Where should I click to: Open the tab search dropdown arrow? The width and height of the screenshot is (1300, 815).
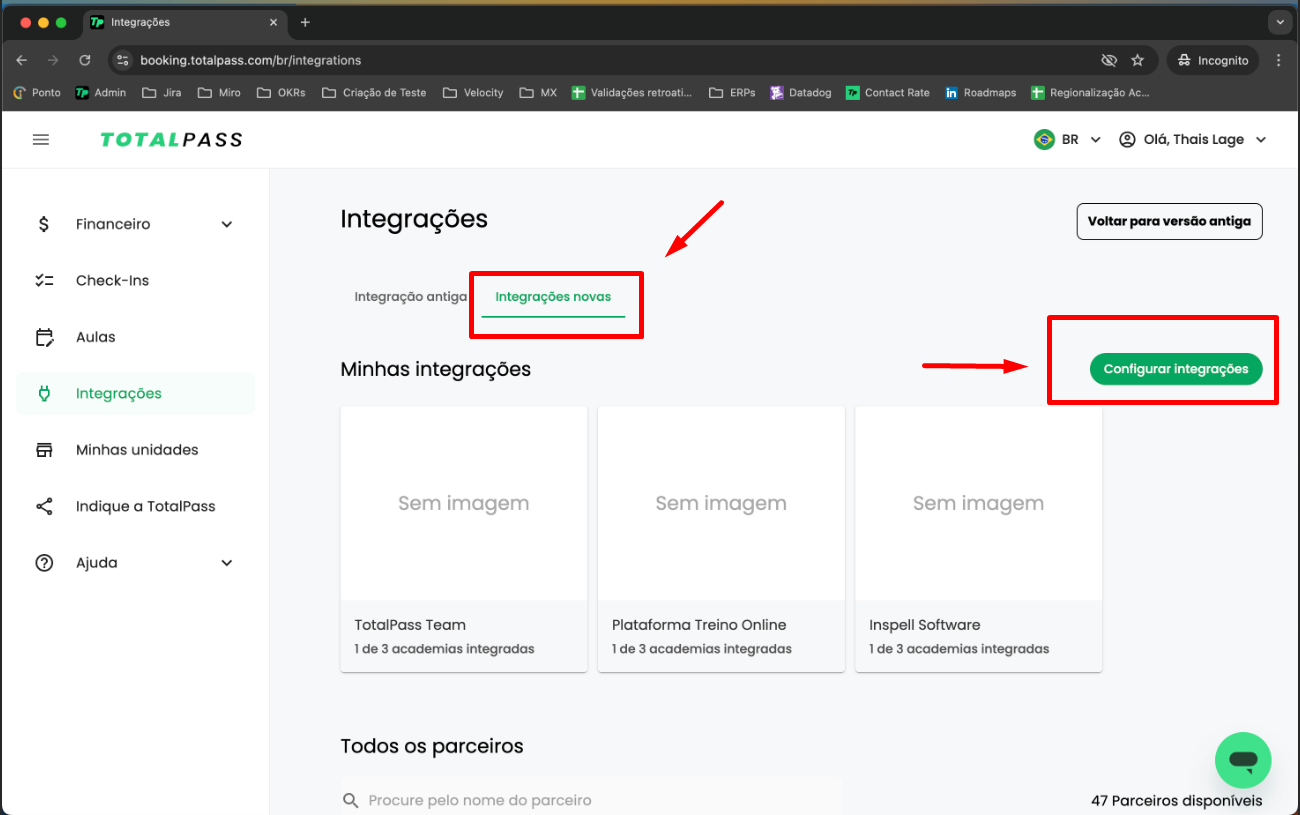click(x=1279, y=22)
